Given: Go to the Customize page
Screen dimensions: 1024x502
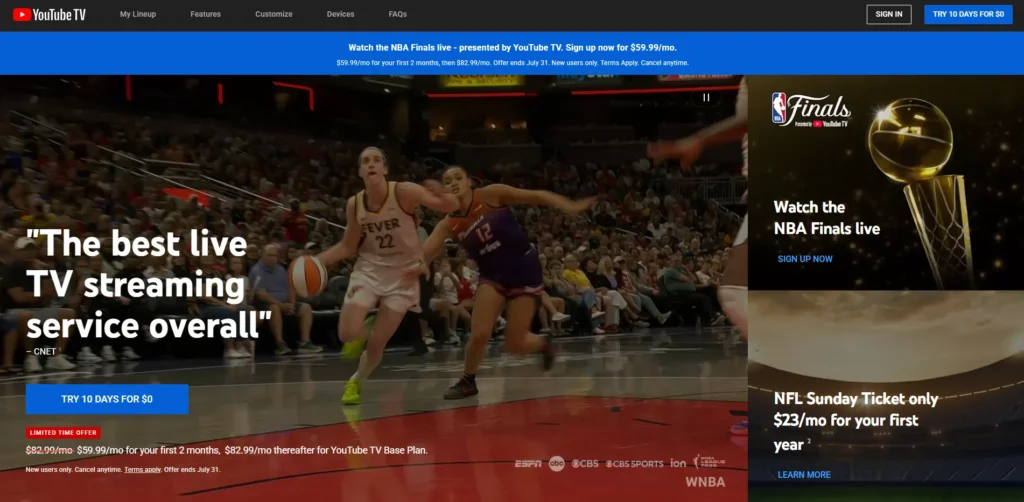Looking at the screenshot, I should point(274,14).
